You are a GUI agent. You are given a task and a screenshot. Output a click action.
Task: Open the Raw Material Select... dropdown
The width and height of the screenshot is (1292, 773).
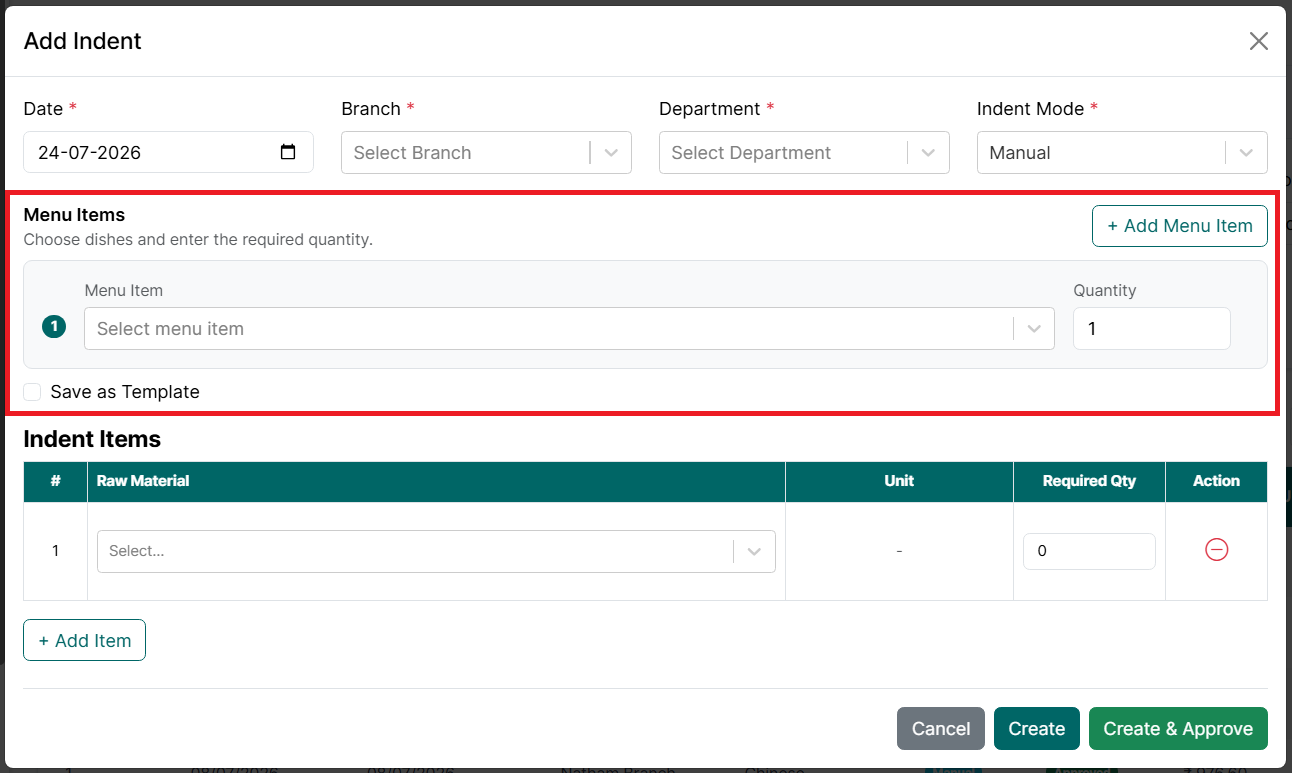coord(436,551)
